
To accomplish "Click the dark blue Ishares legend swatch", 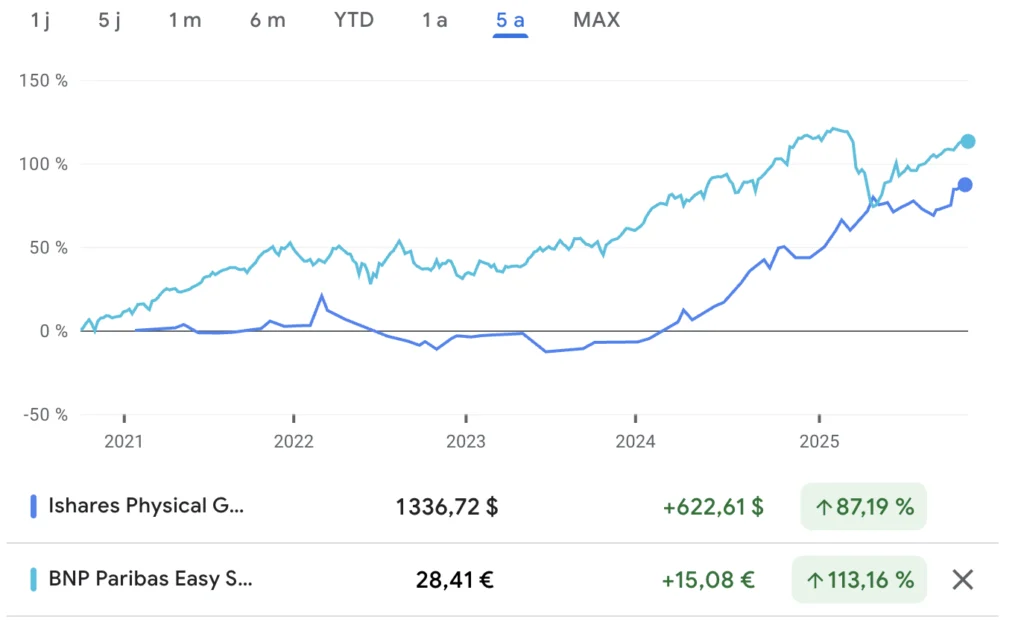I will pyautogui.click(x=33, y=507).
